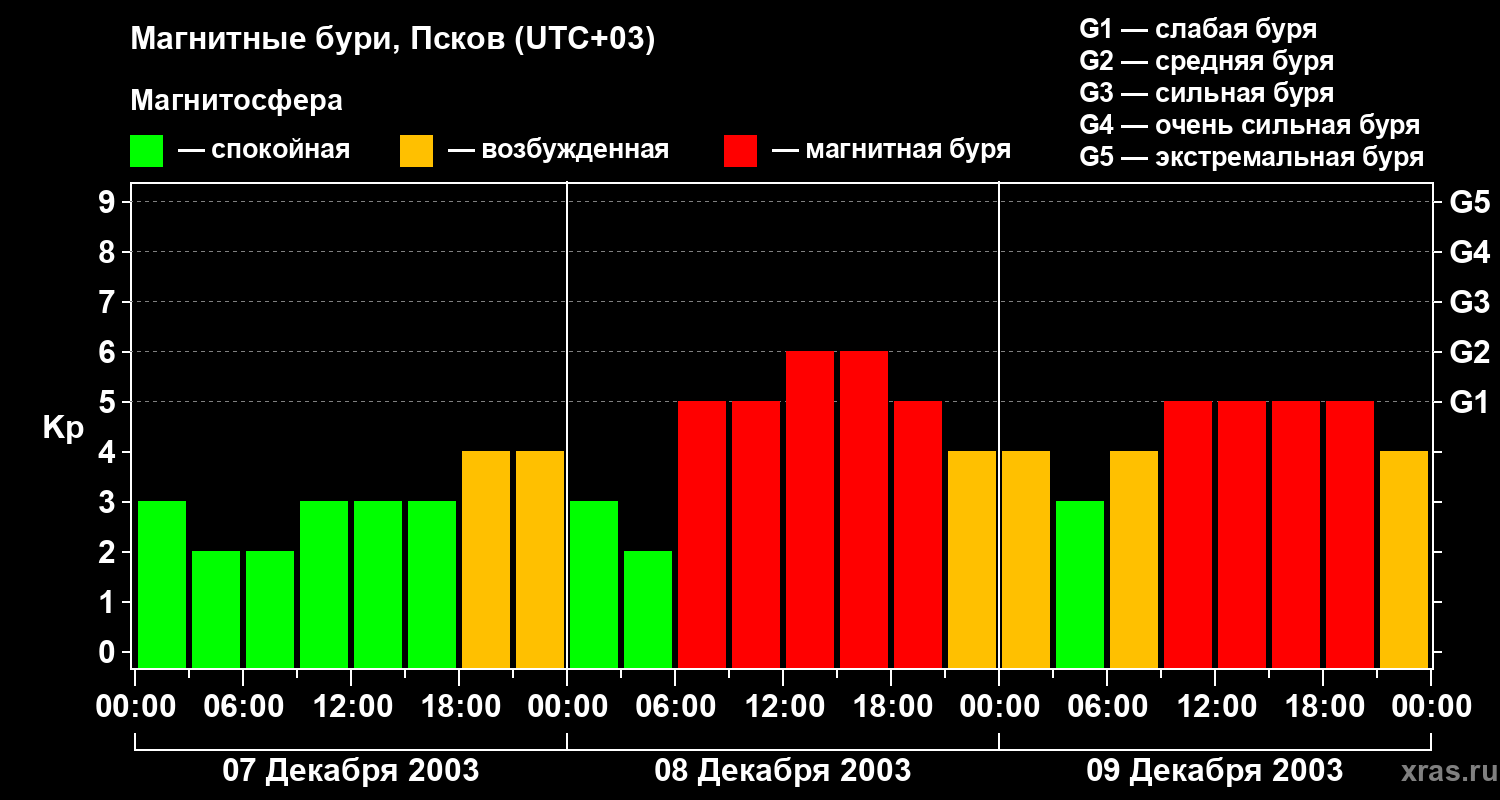This screenshot has width=1500, height=800.
Task: Click the 'Kp' y-axis title
Action: (63, 427)
